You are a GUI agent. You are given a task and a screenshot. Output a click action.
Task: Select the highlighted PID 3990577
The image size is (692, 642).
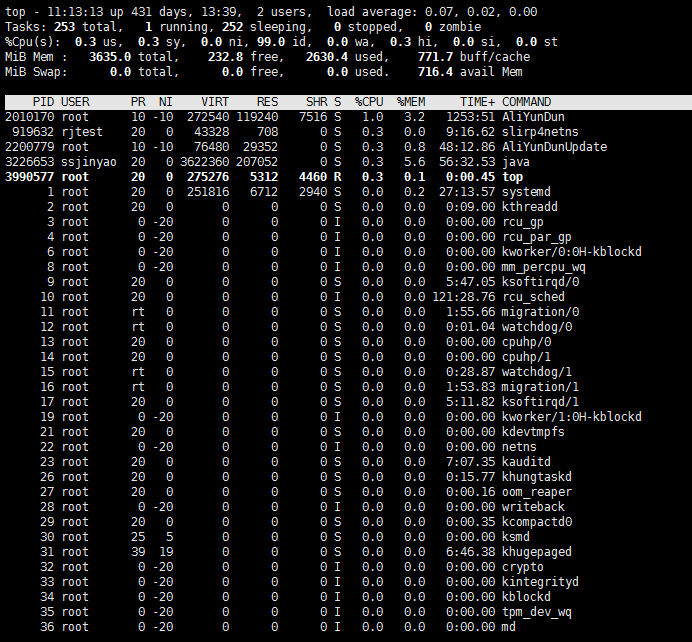30,177
